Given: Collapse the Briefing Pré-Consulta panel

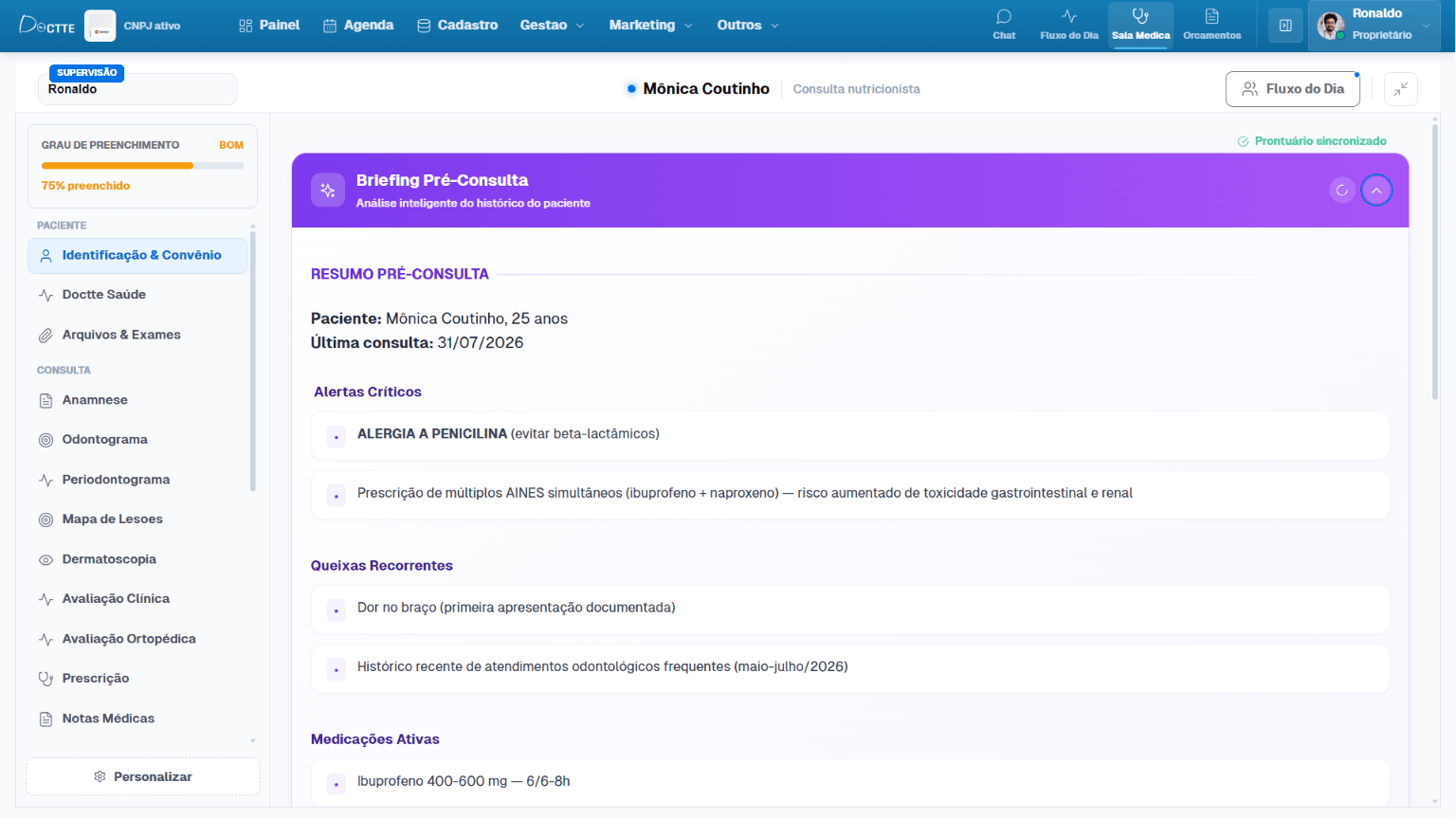Looking at the screenshot, I should click(x=1376, y=191).
